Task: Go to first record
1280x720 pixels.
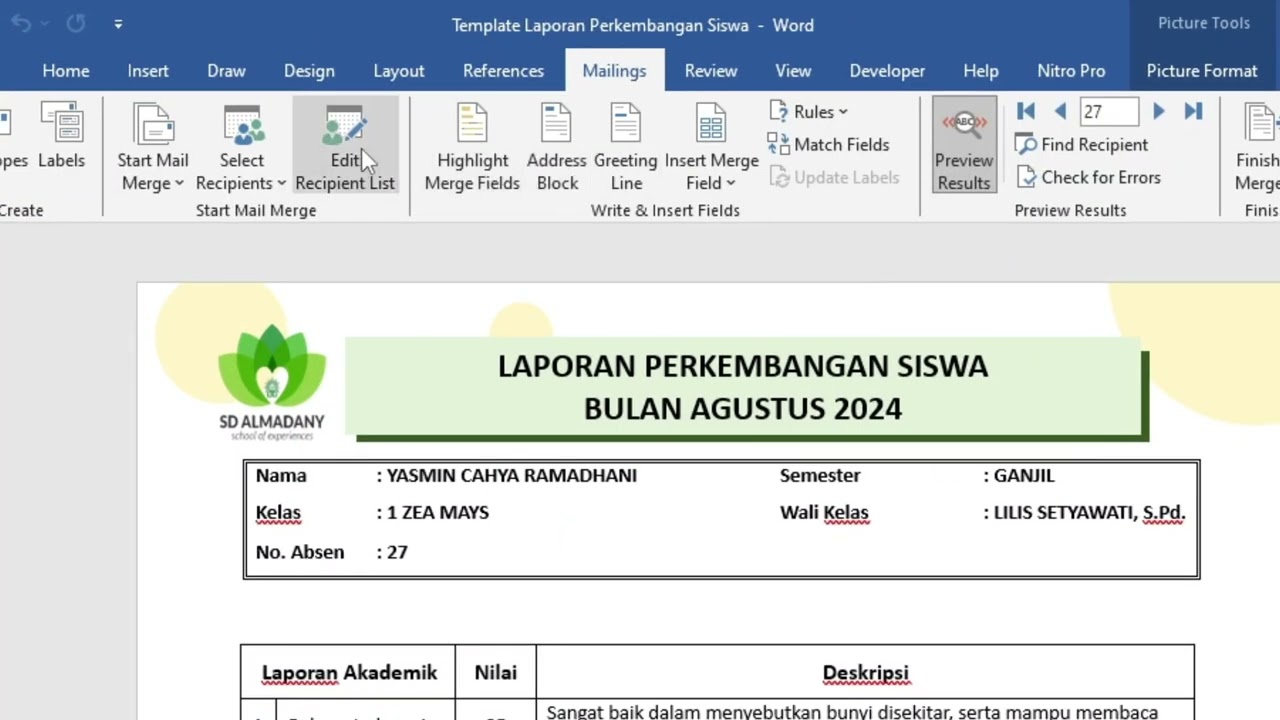Action: [x=1026, y=112]
